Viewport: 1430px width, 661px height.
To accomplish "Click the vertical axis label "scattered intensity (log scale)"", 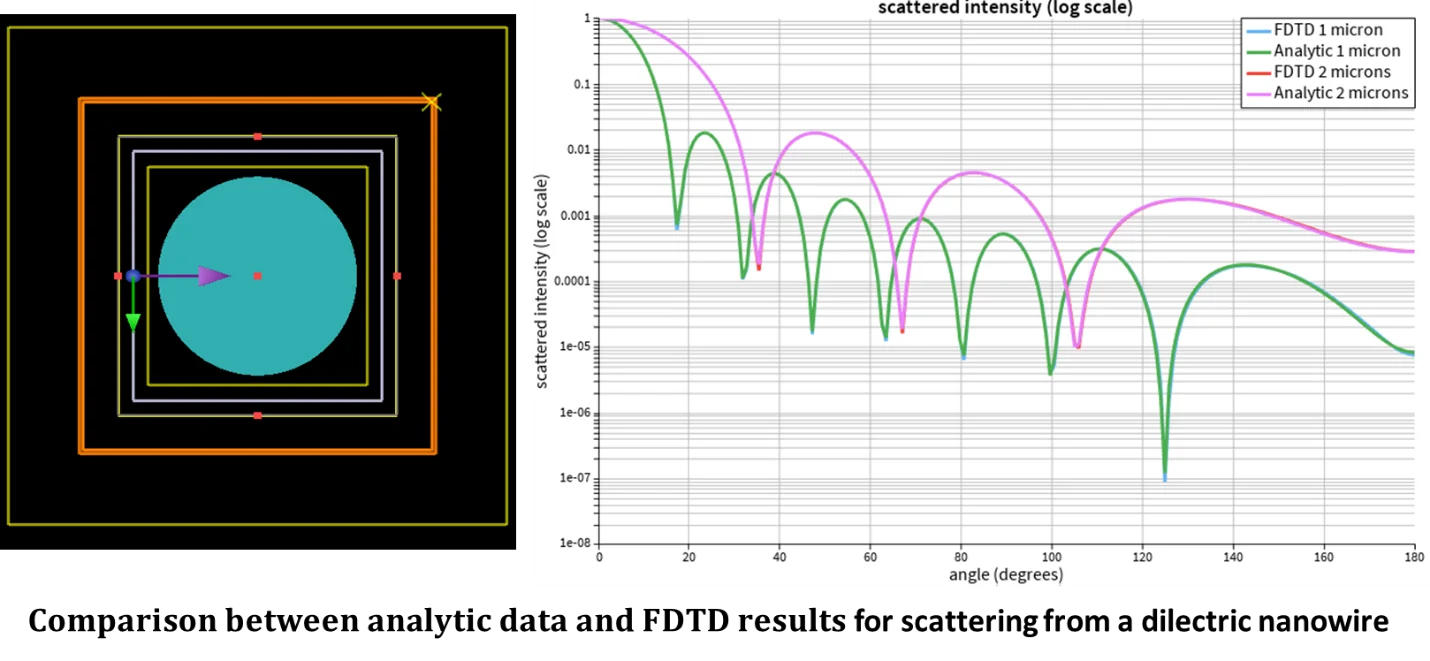I will click(x=541, y=281).
